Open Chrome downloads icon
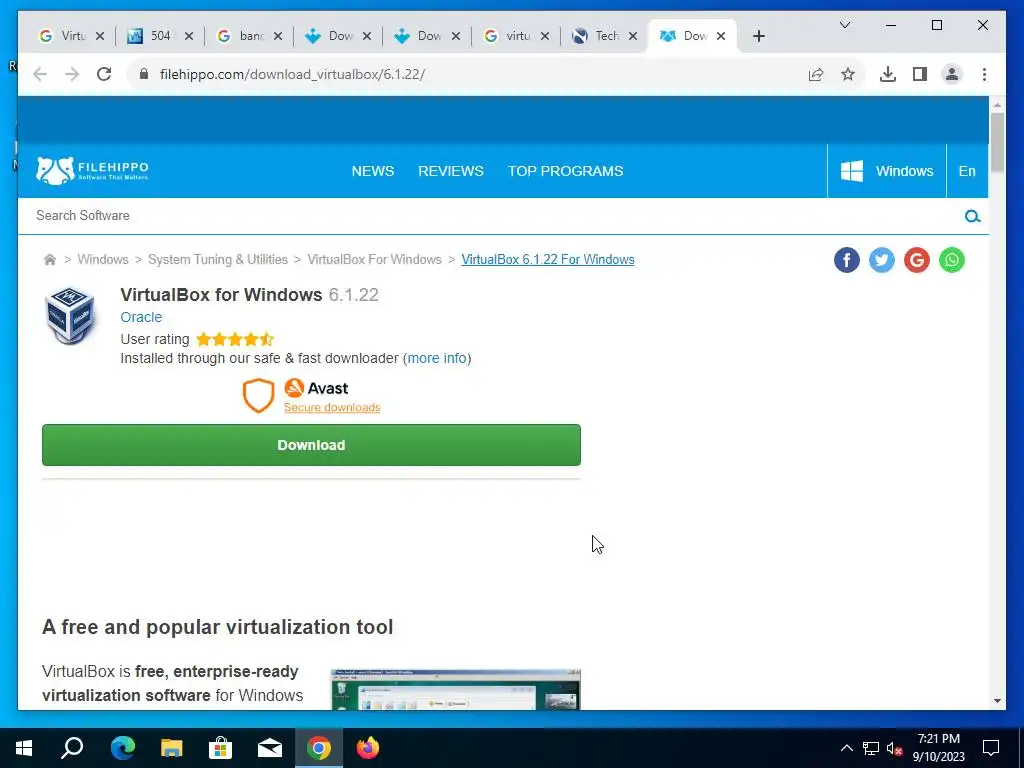The image size is (1024, 768). click(888, 74)
